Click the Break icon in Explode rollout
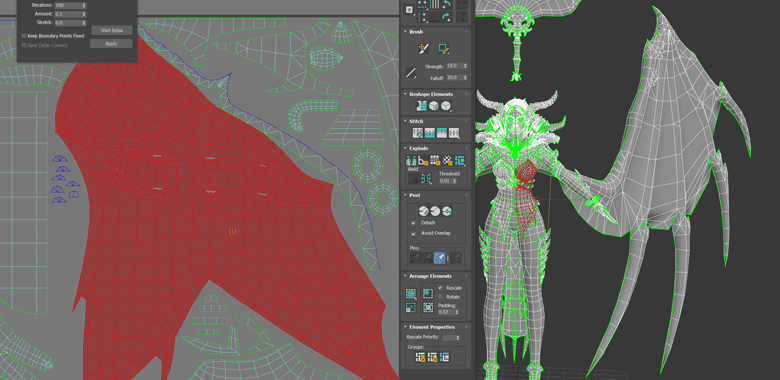 coord(411,161)
